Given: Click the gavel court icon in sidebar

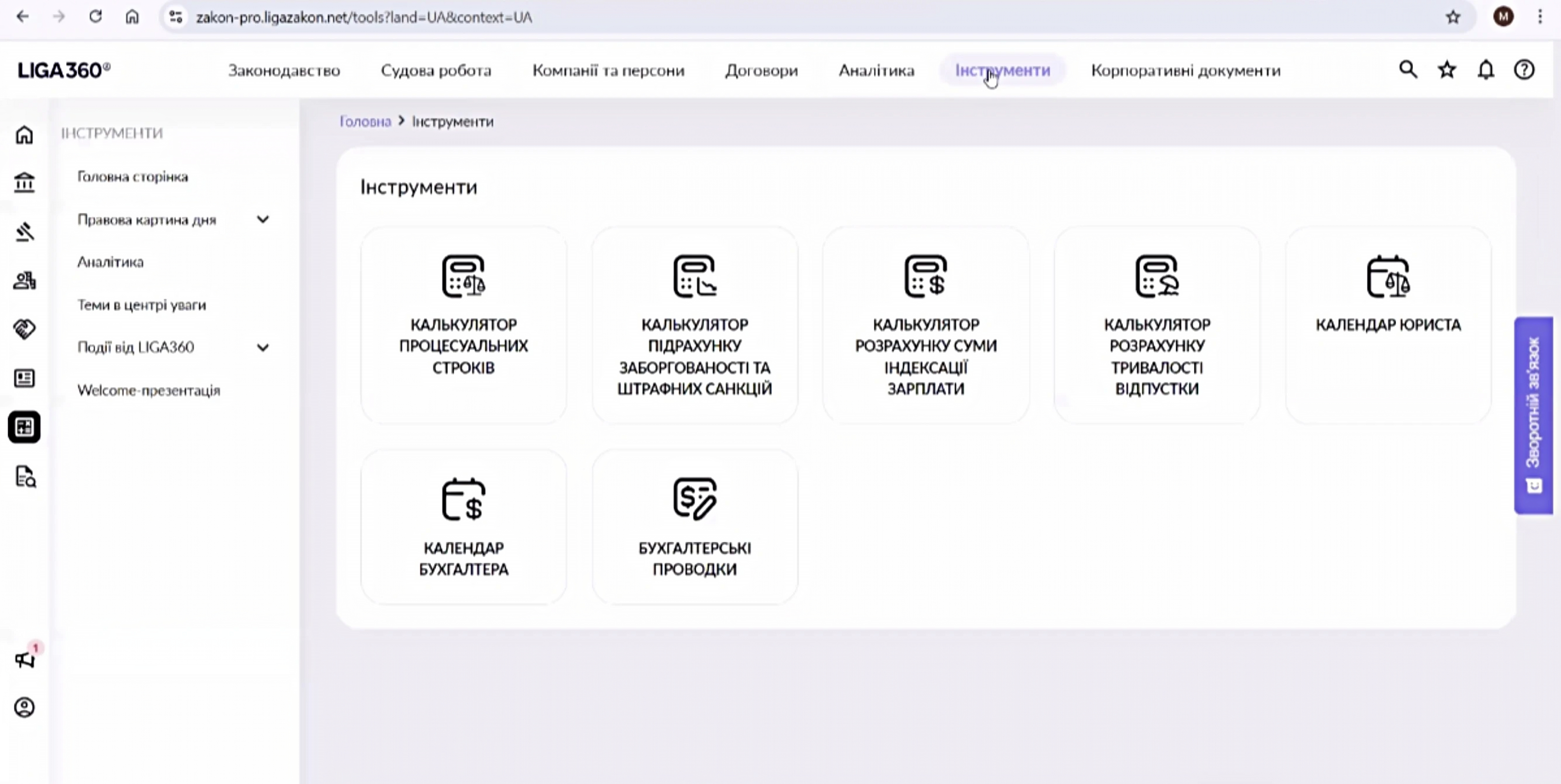Looking at the screenshot, I should click(24, 232).
